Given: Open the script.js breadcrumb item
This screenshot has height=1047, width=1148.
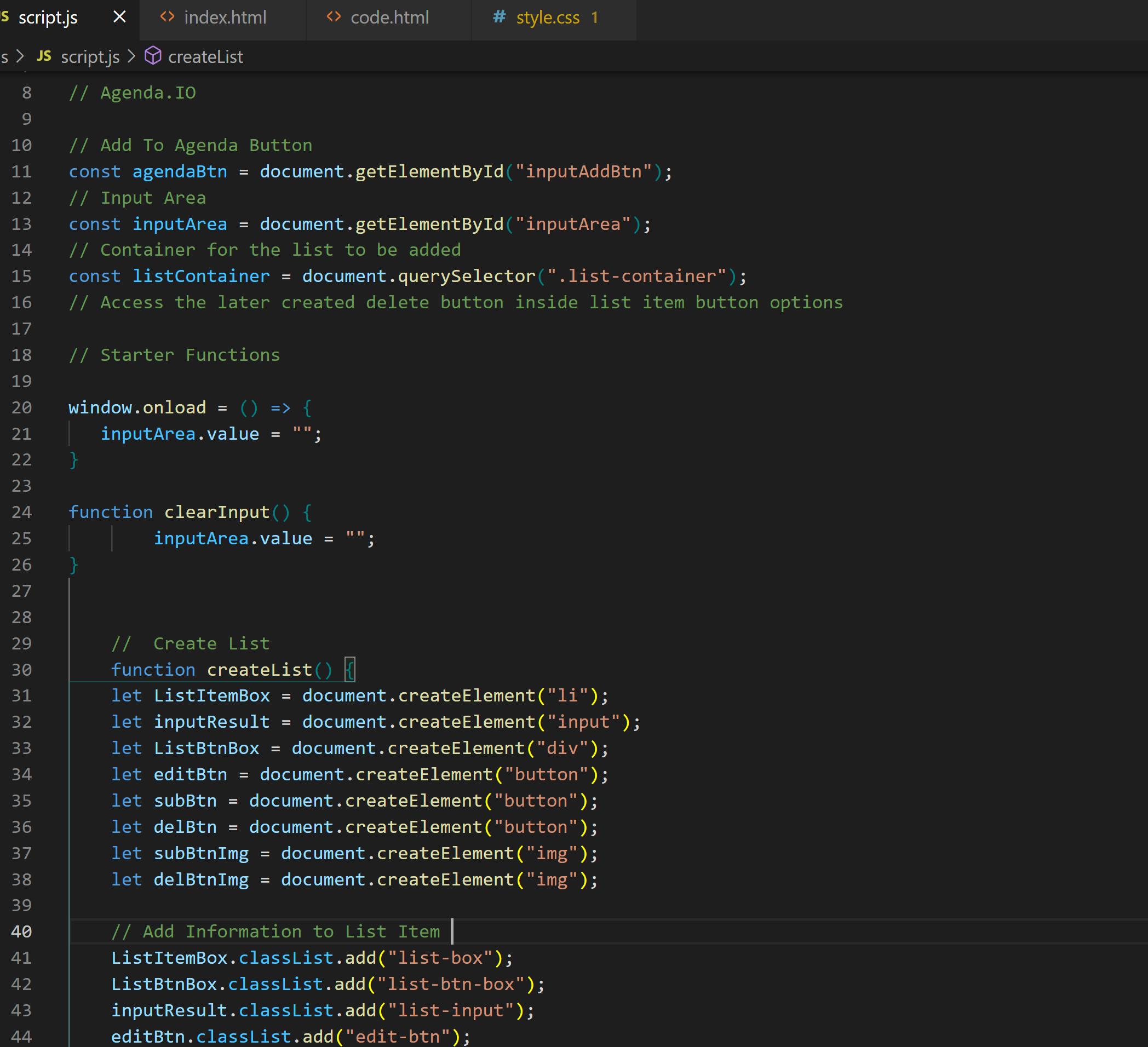Looking at the screenshot, I should [90, 57].
